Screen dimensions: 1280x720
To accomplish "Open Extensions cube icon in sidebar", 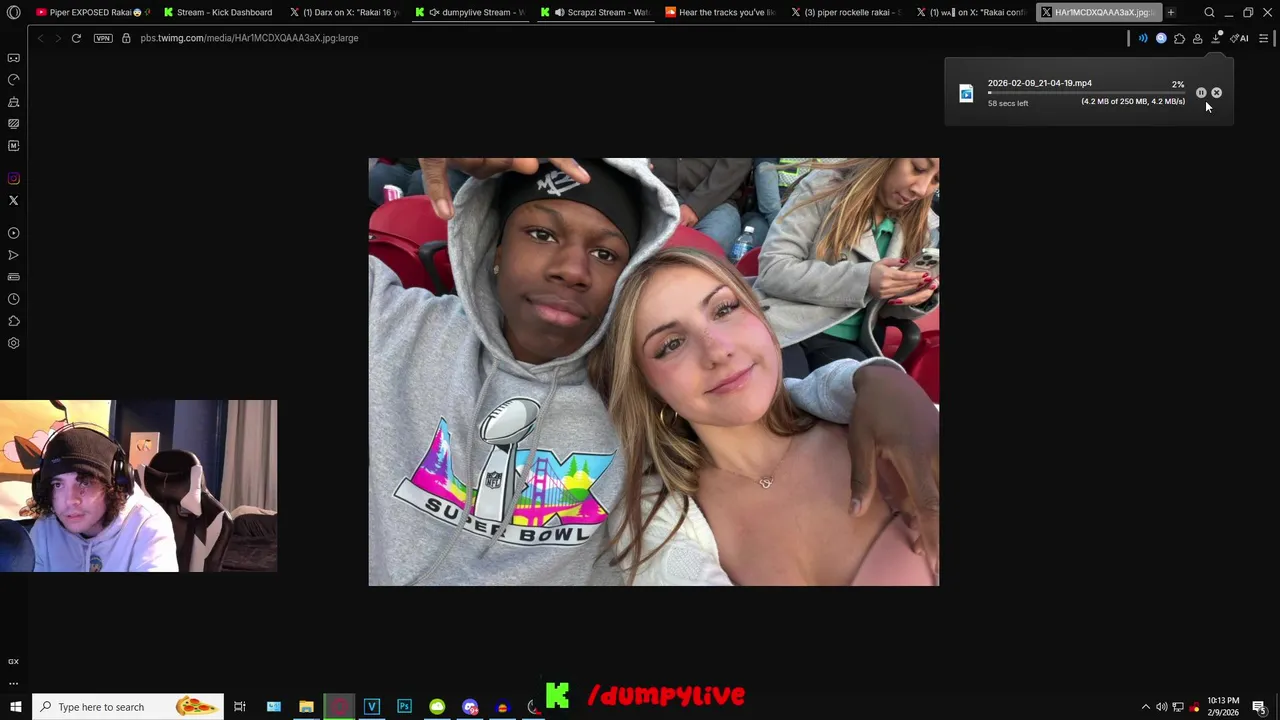I will click(13, 321).
